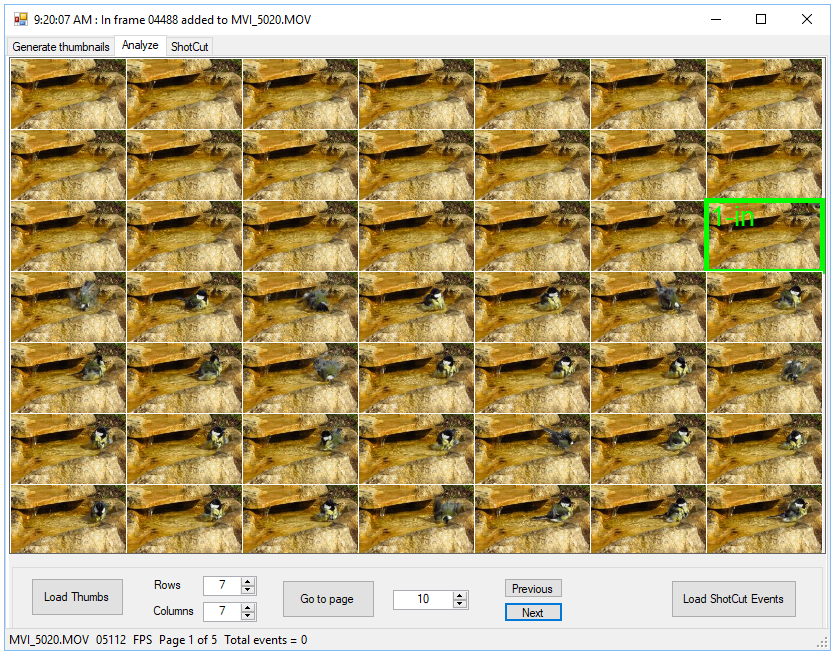Click Load ShotCut Events button
The image size is (833, 654).
[x=733, y=599]
